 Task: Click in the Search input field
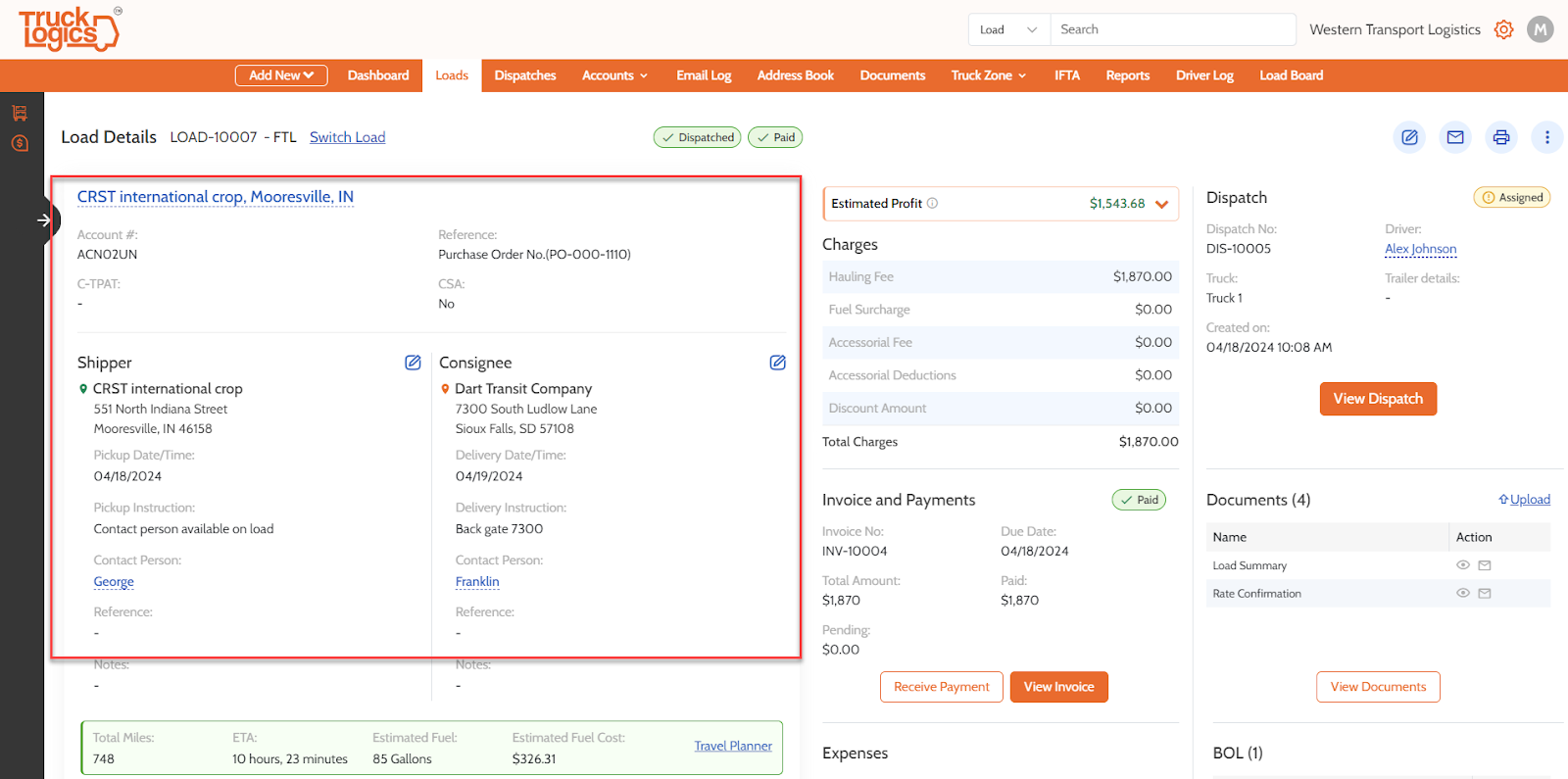[1173, 29]
